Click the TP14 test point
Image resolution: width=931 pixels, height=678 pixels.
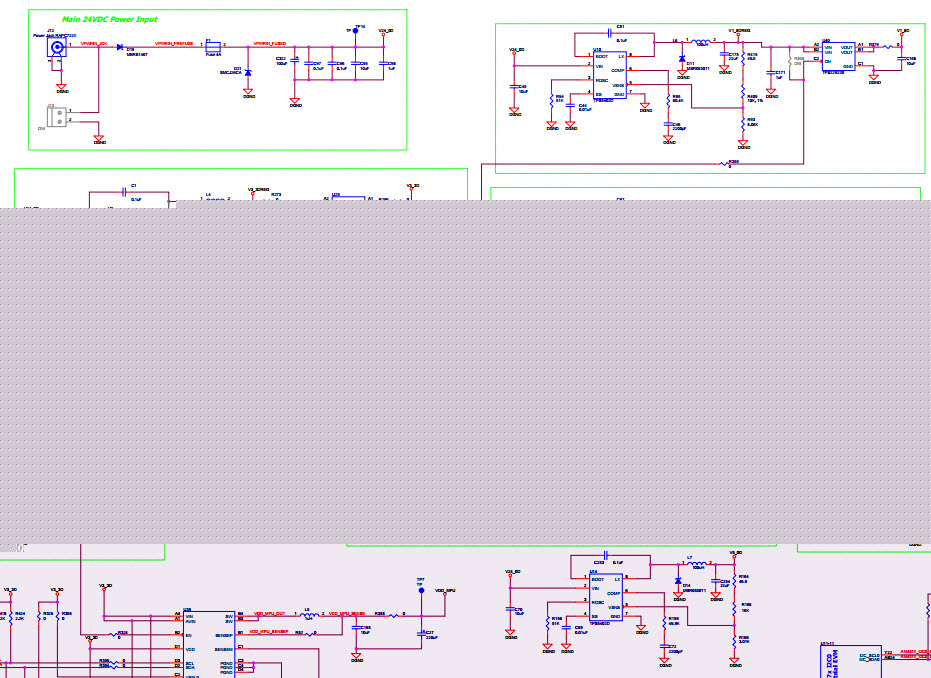(x=359, y=32)
